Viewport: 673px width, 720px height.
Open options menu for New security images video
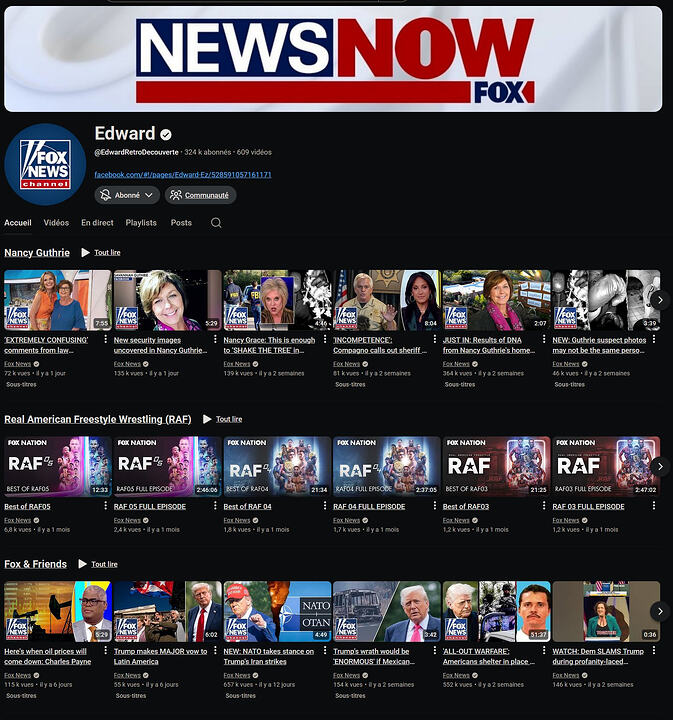coord(215,339)
